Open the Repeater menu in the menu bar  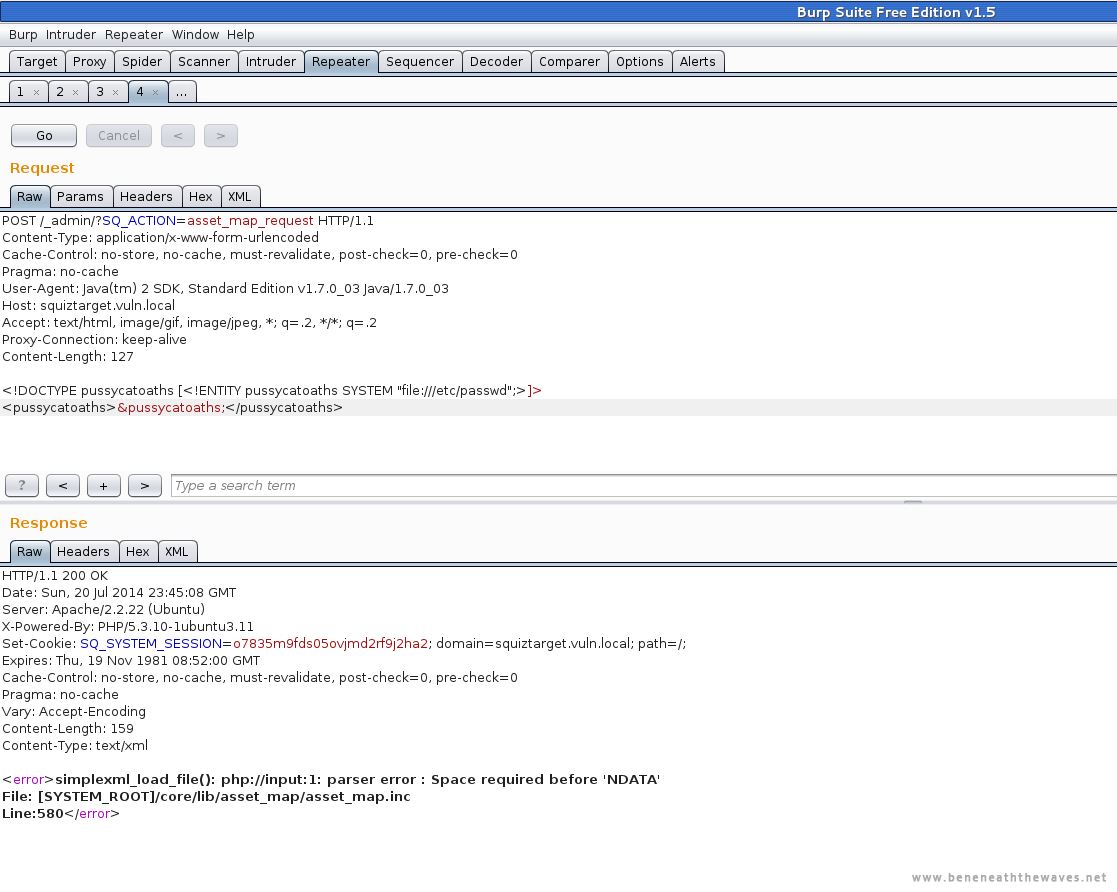tap(134, 34)
